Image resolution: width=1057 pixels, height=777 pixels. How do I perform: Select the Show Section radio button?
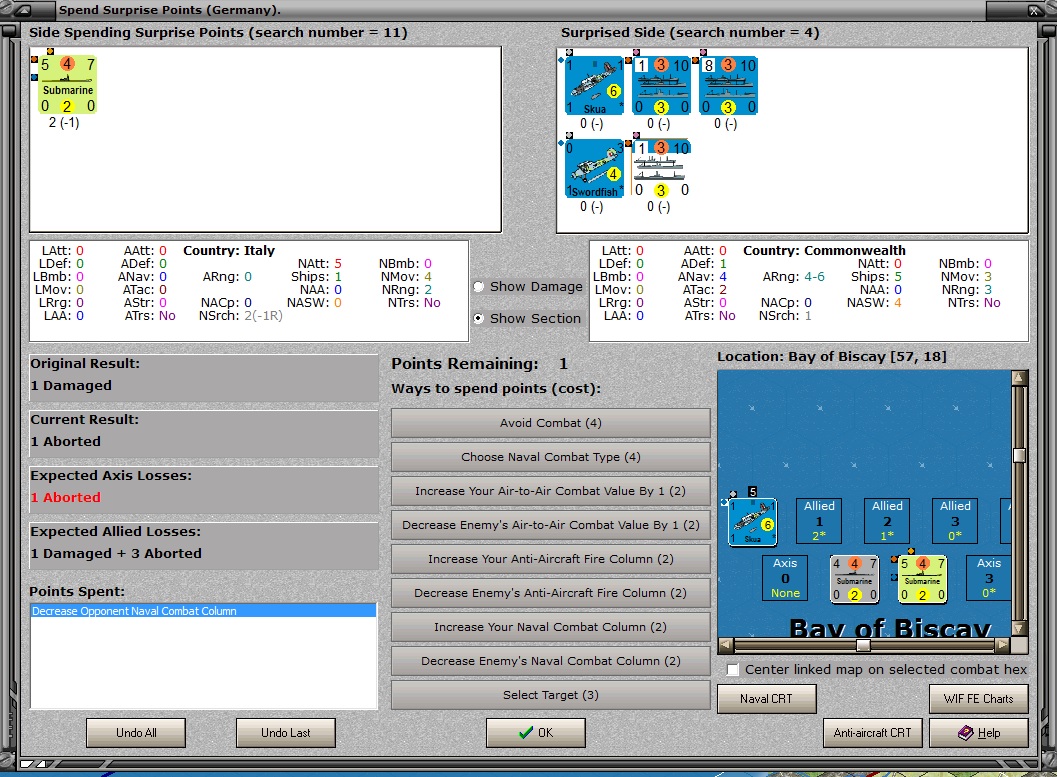click(x=479, y=318)
